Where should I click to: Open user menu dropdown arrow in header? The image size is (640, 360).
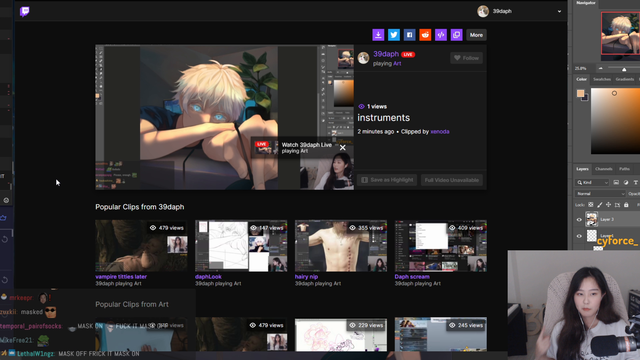[x=559, y=11]
